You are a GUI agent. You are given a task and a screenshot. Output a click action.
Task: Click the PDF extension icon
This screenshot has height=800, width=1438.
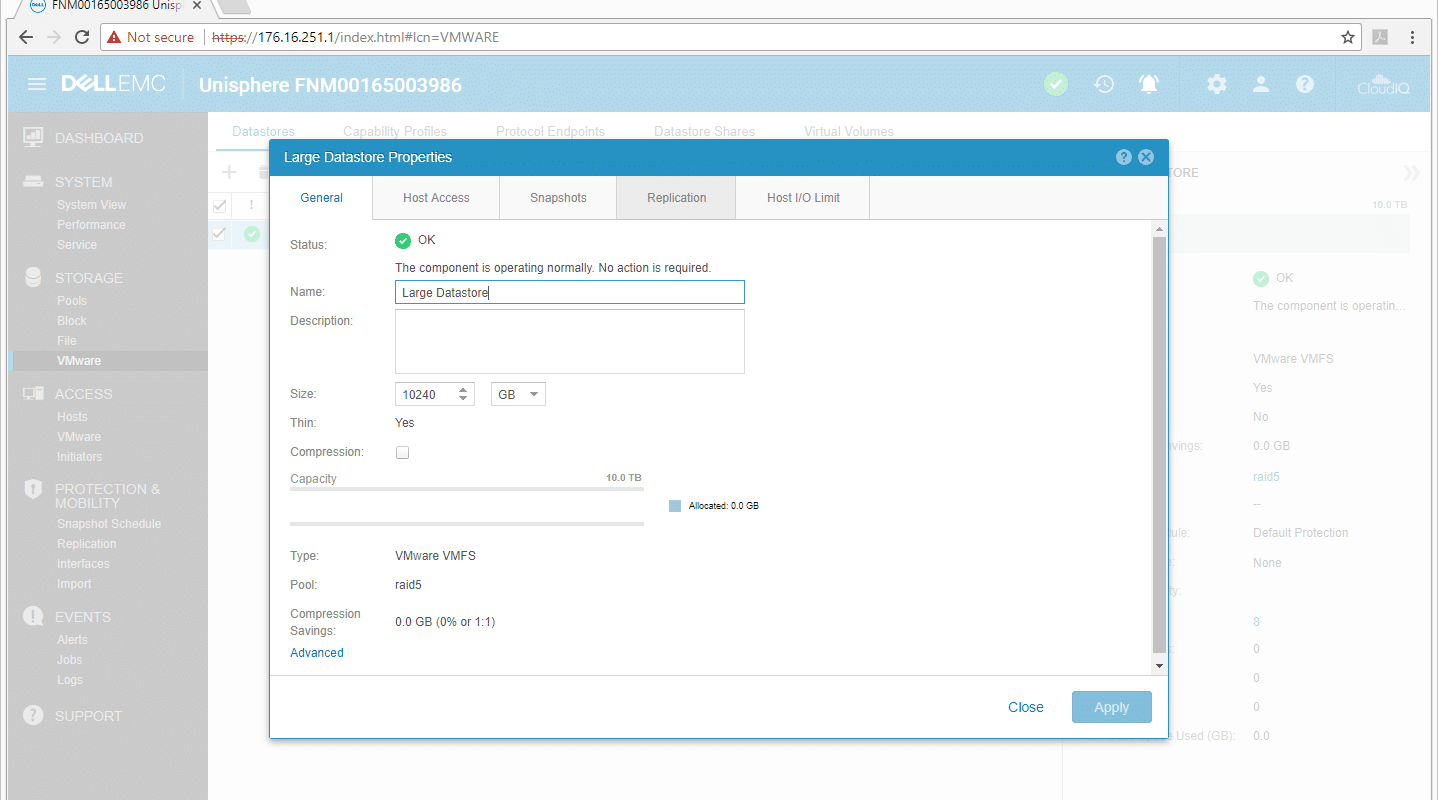click(x=1379, y=37)
